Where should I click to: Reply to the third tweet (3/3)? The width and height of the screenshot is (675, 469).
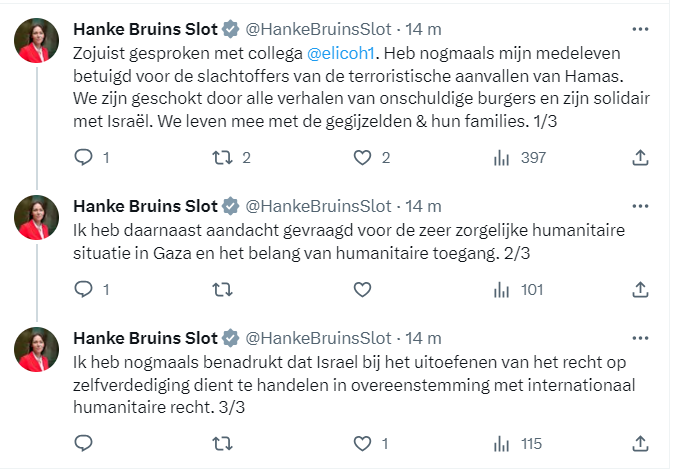[x=84, y=443]
